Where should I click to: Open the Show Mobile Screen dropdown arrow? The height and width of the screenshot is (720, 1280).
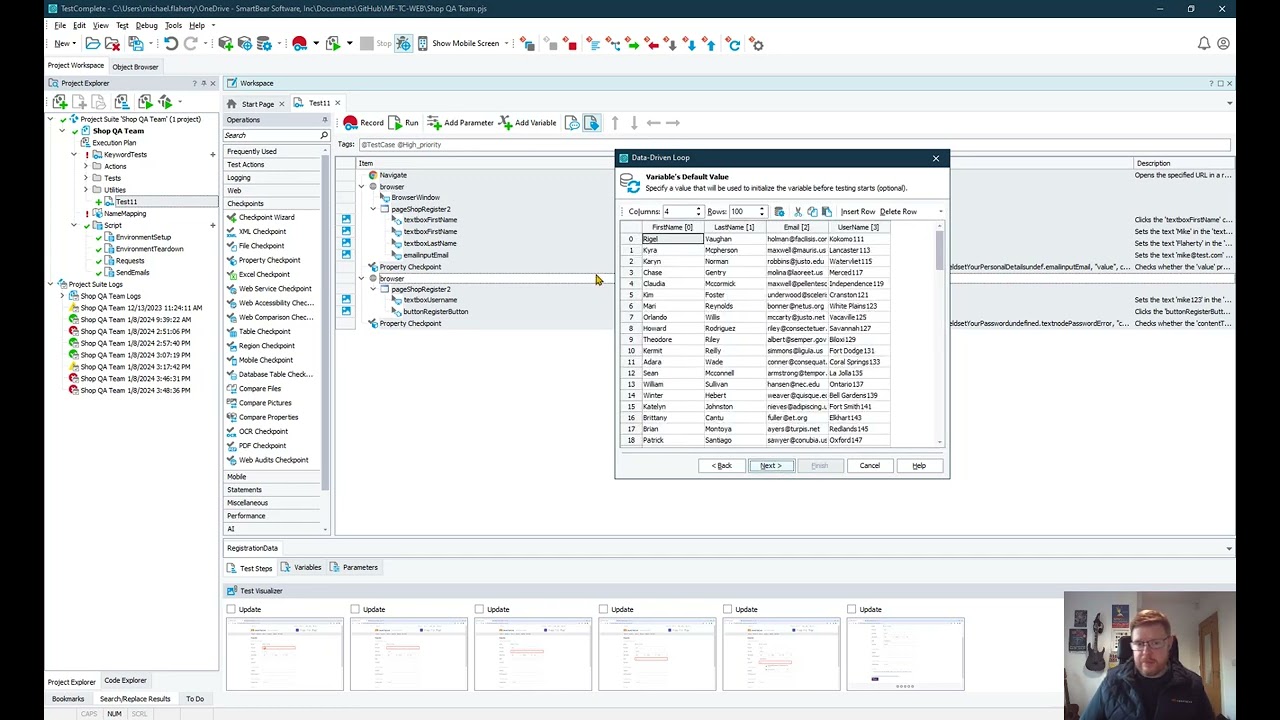(507, 44)
